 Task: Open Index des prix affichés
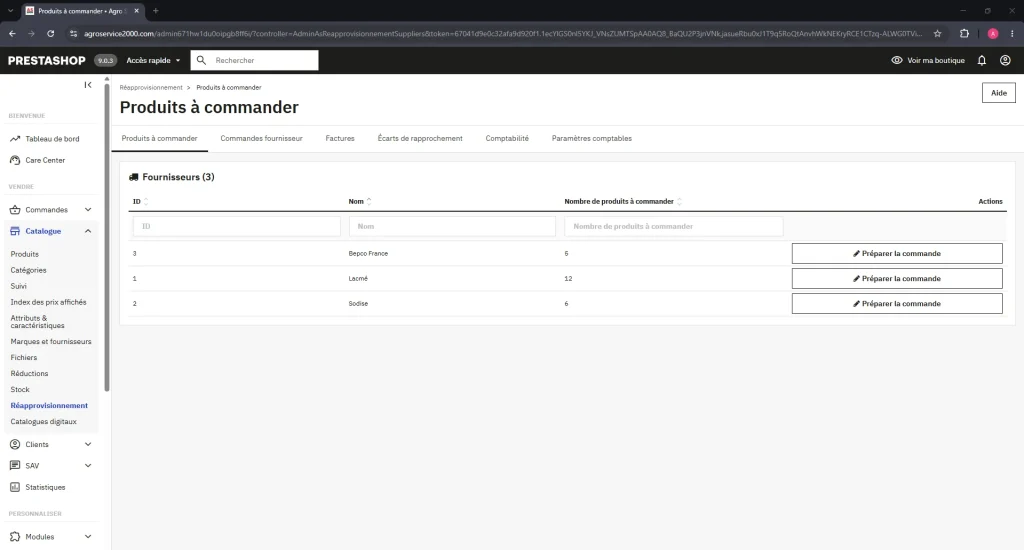[x=48, y=302]
